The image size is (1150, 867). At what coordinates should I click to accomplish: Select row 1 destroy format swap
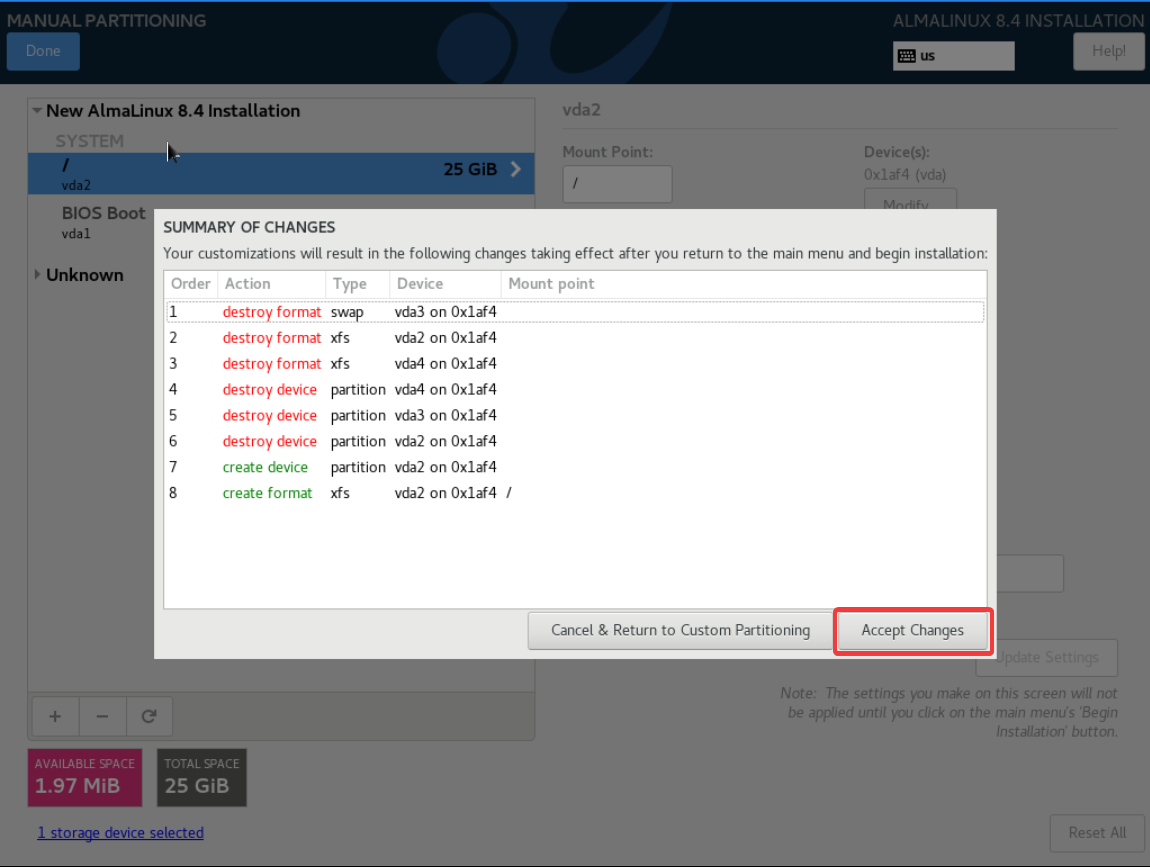575,312
